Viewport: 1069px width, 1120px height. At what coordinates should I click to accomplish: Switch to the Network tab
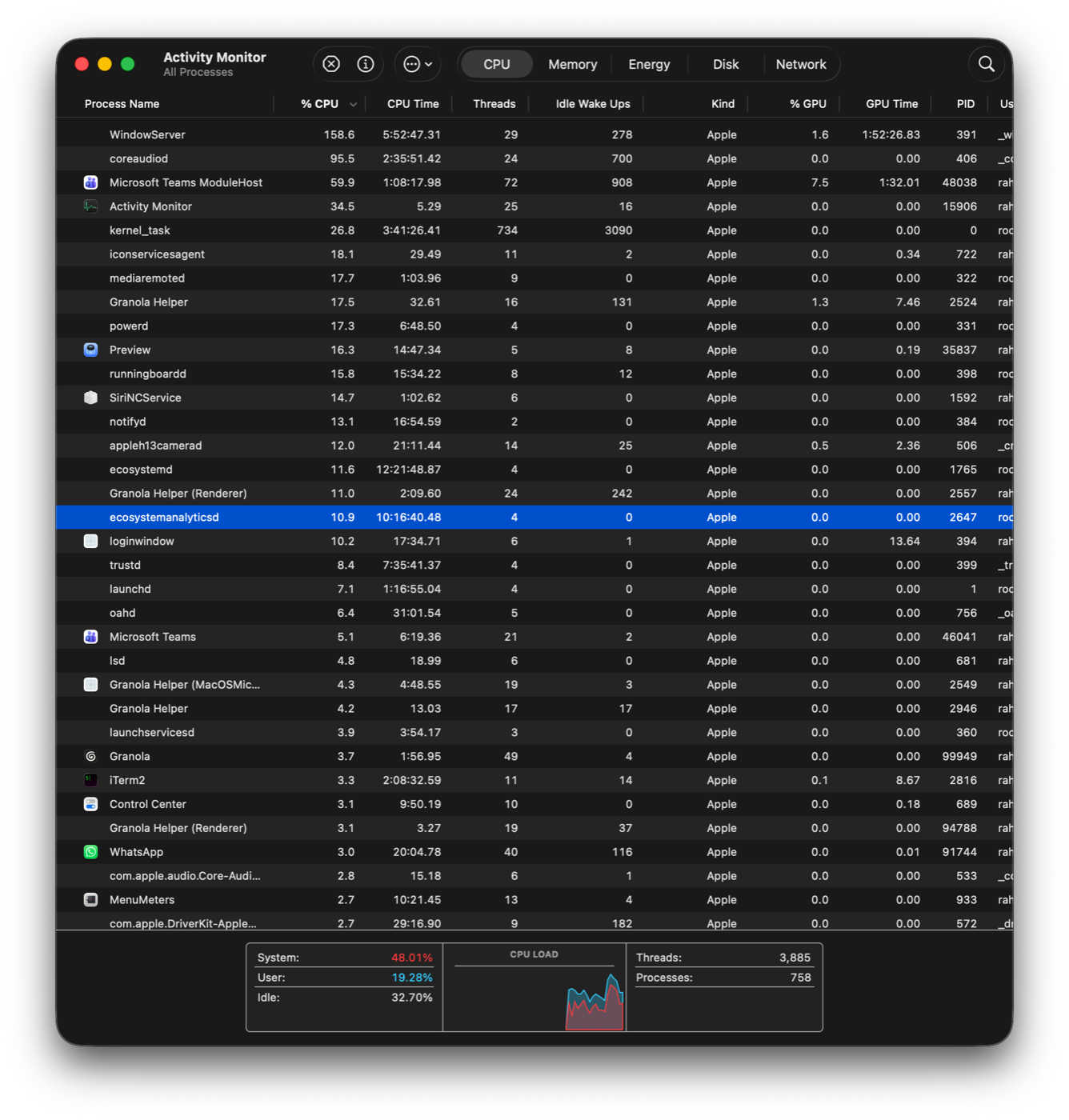(x=801, y=64)
